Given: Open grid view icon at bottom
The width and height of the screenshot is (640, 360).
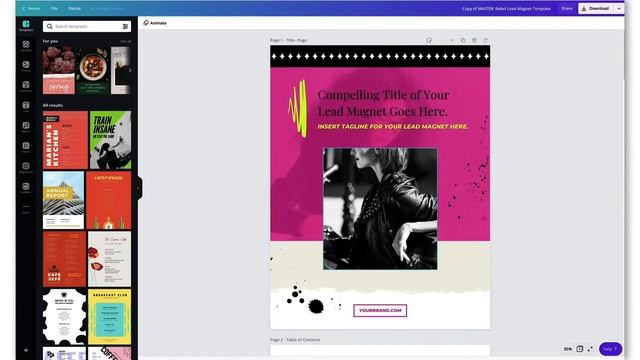Looking at the screenshot, I should coord(580,349).
